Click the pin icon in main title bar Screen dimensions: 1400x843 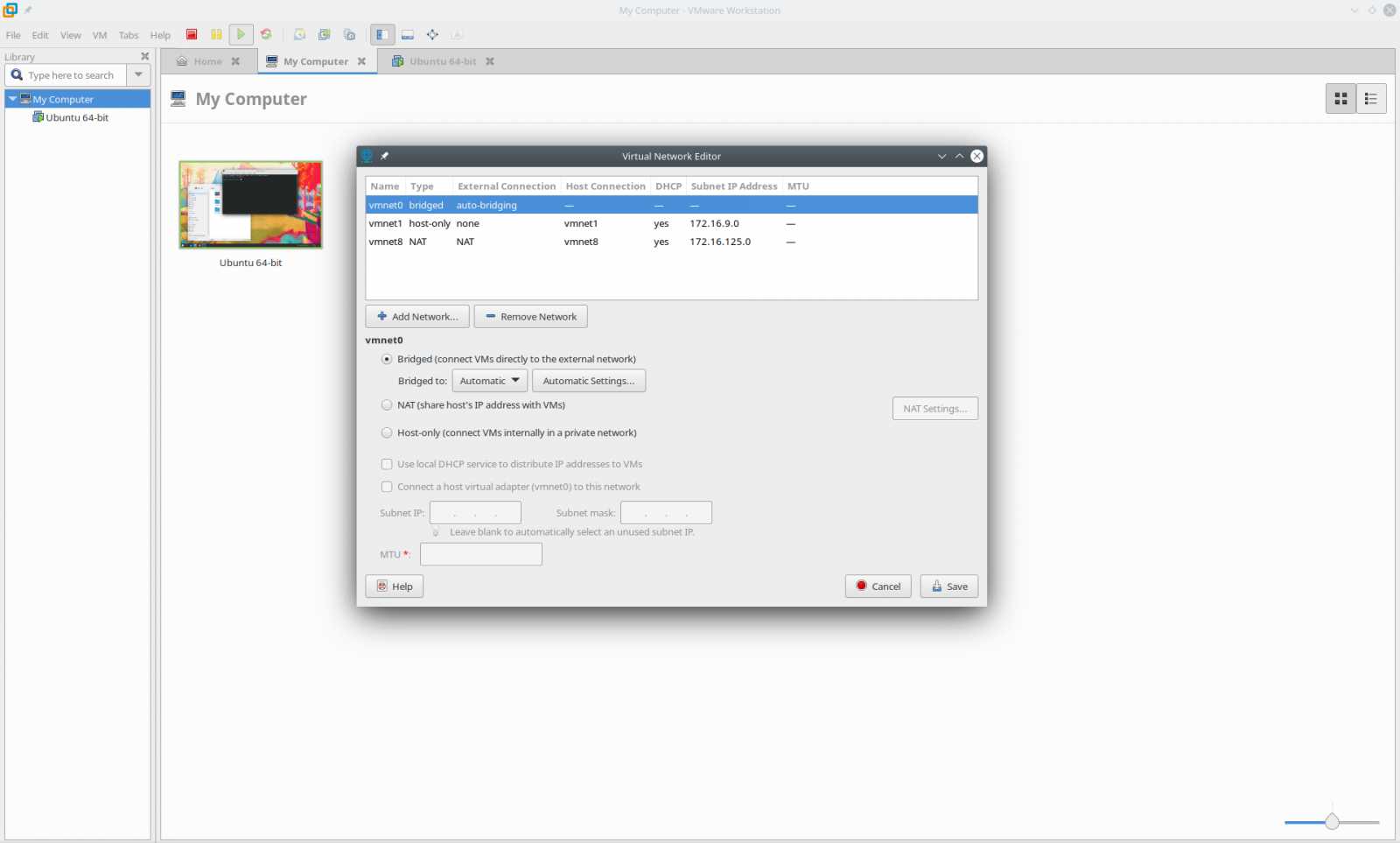pos(28,11)
